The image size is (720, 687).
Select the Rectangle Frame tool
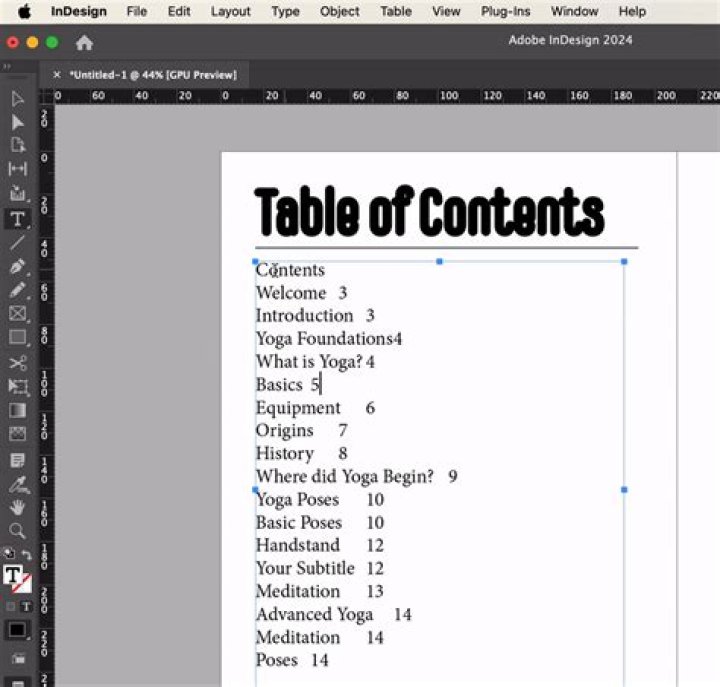click(17, 314)
